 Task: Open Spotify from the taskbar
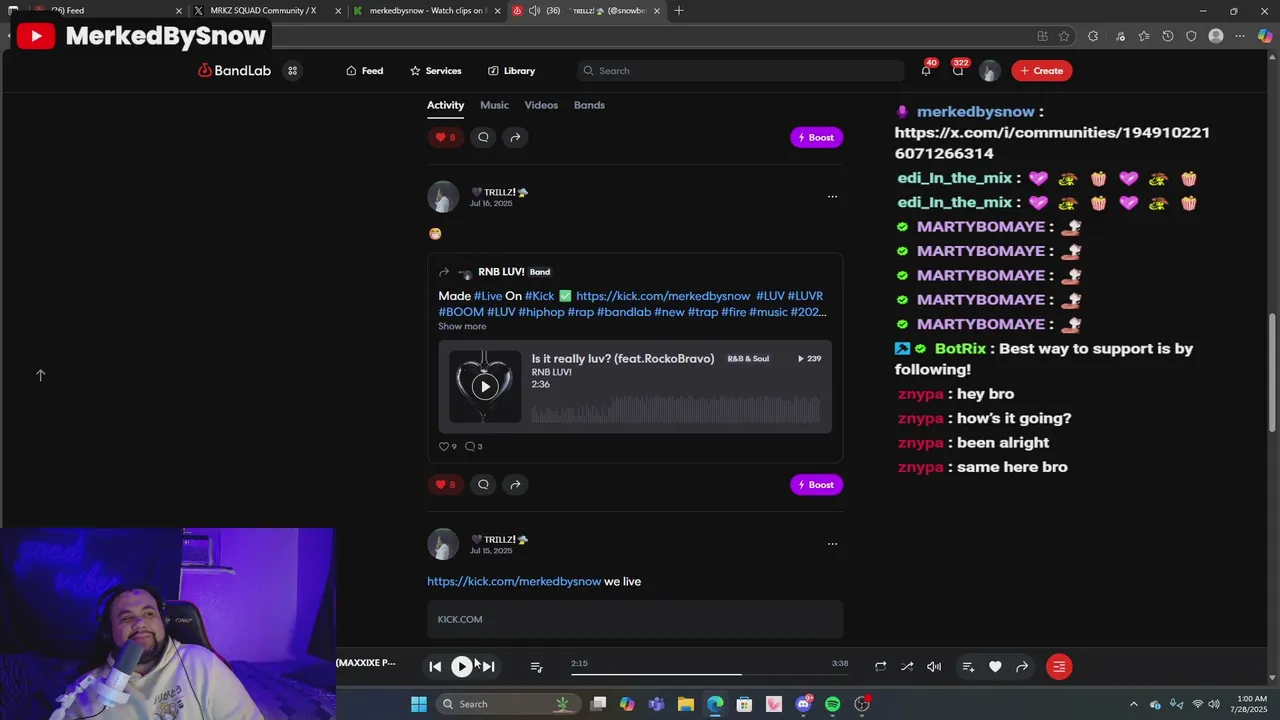832,704
